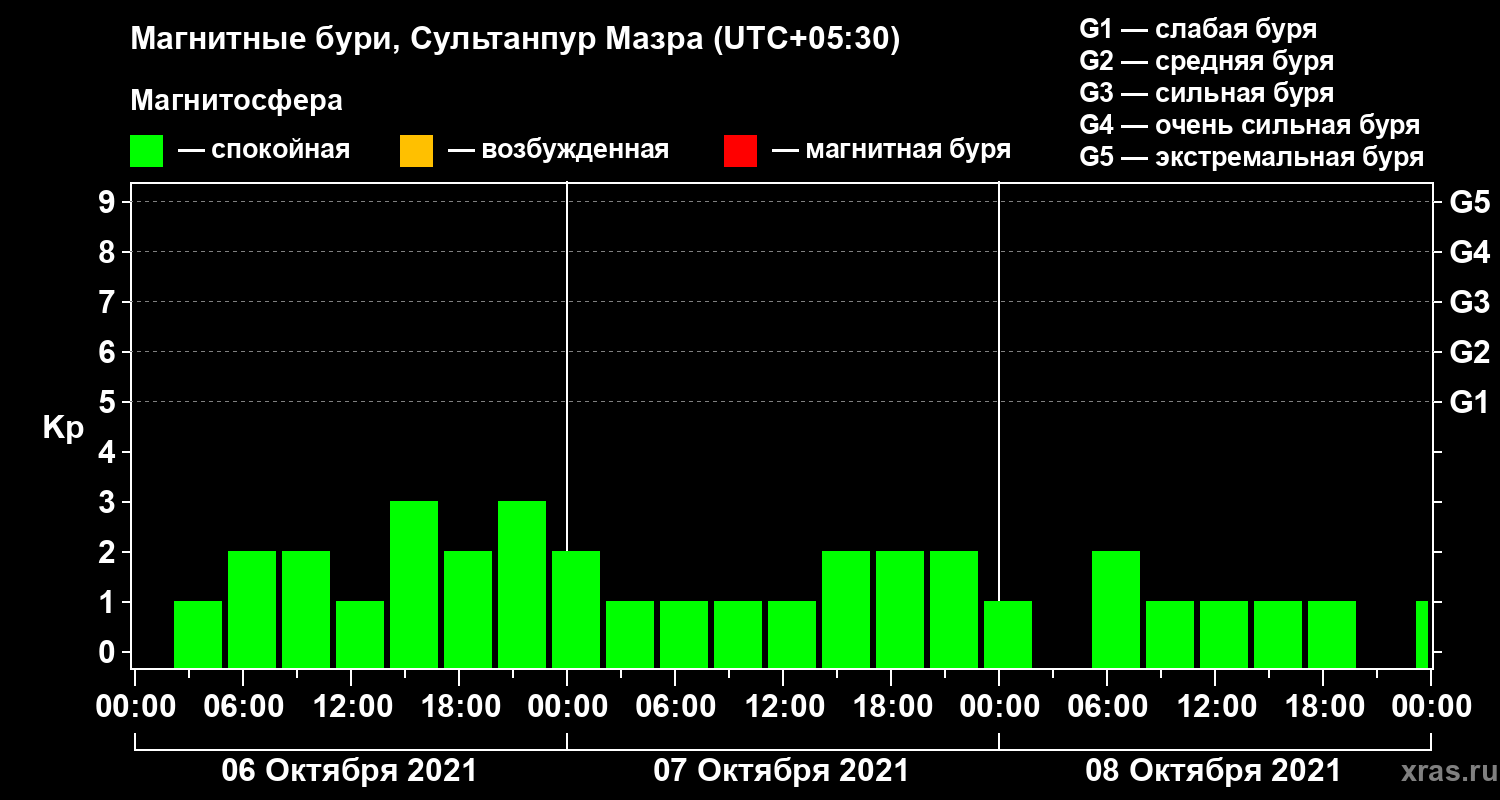
Task: Click the Kp axis value '3'
Action: pos(109,503)
